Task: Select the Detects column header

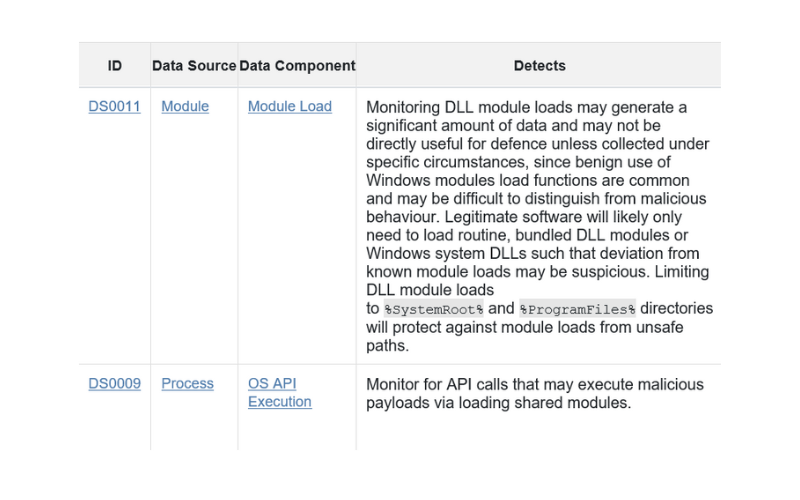Action: click(x=539, y=66)
